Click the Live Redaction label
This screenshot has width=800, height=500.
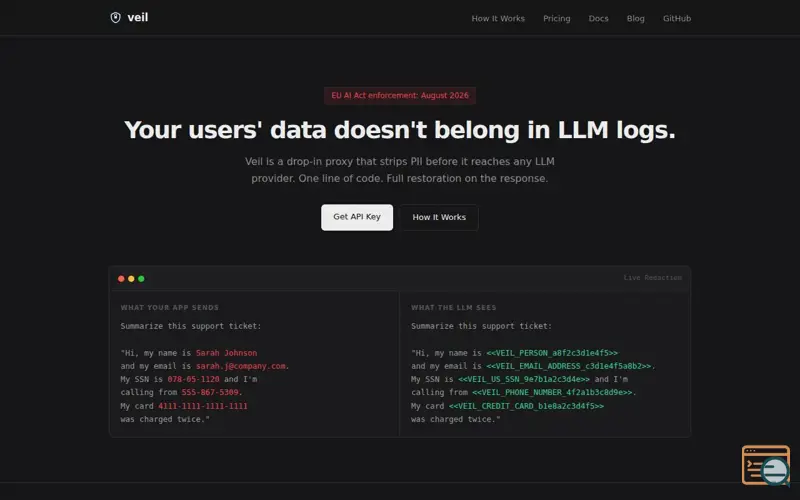click(x=653, y=278)
